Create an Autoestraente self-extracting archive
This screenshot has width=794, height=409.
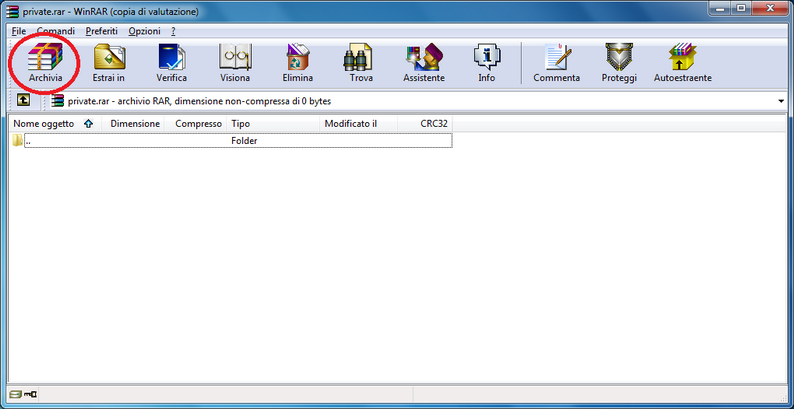coord(683,63)
